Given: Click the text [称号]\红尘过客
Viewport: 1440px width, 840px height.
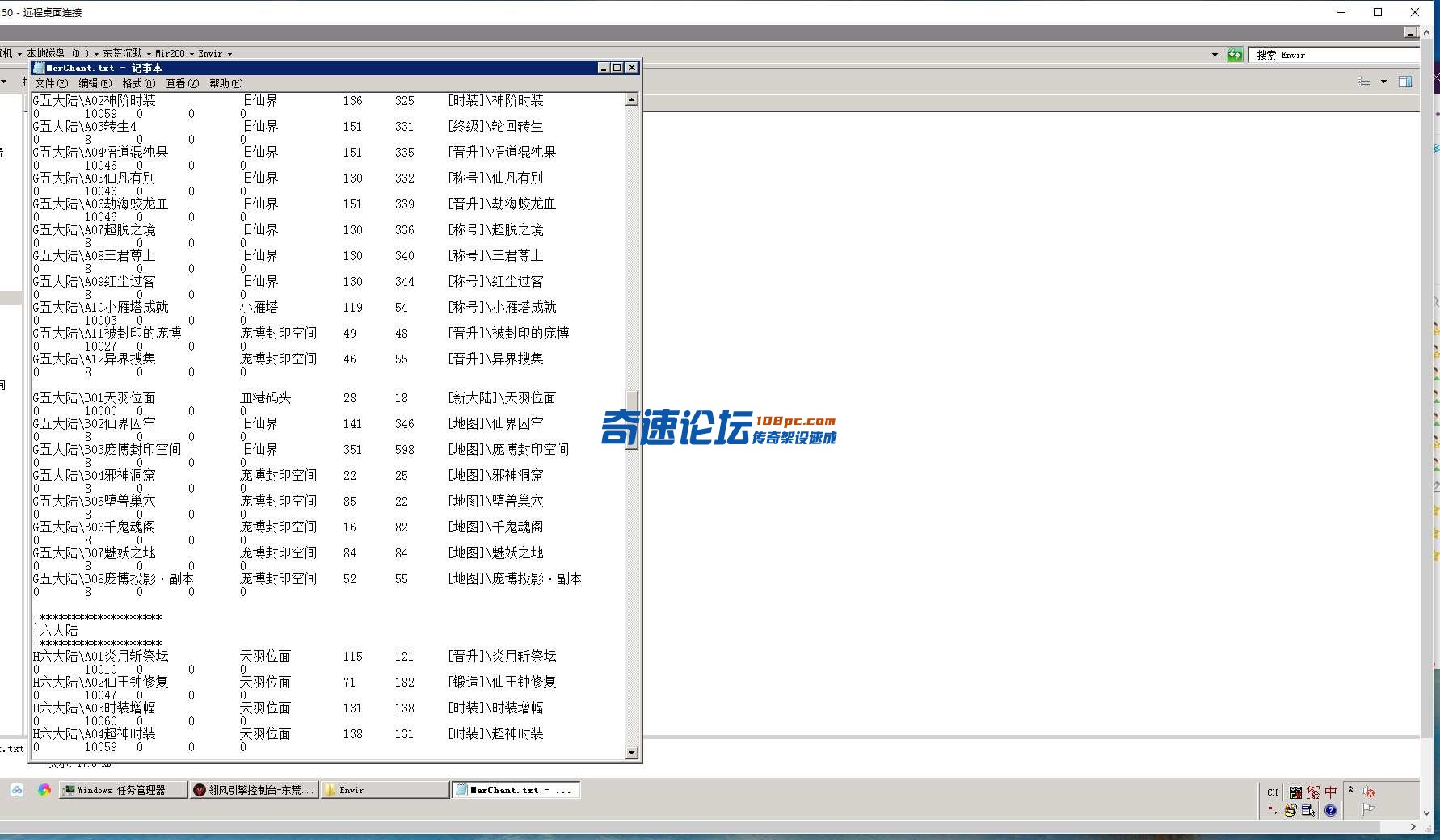Looking at the screenshot, I should tap(495, 282).
